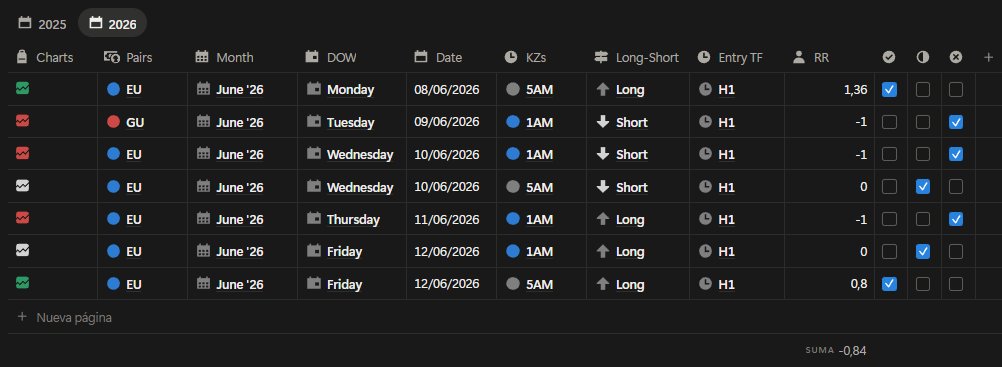Add a row via Nueva página

(65, 317)
